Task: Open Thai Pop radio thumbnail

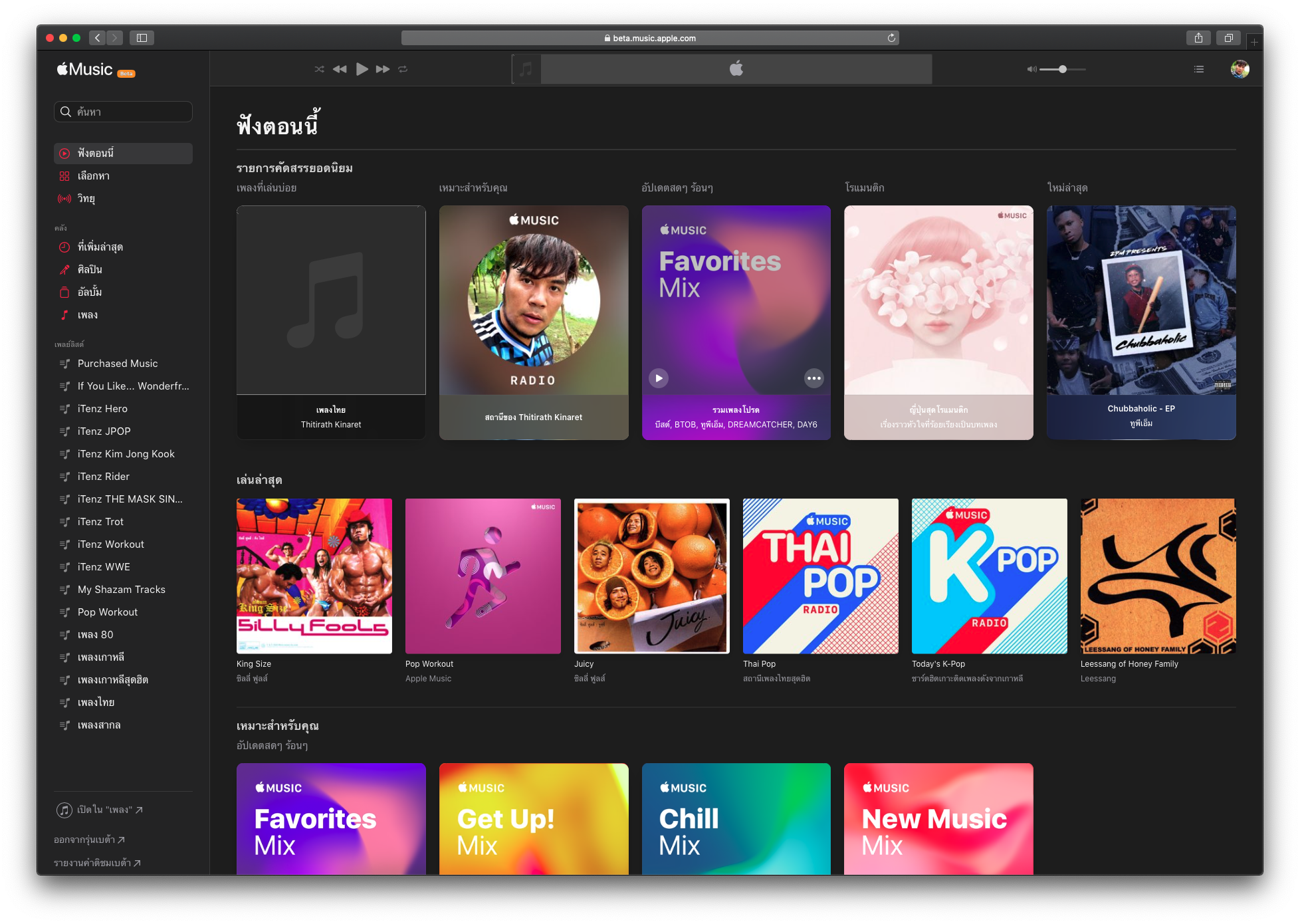Action: (820, 576)
